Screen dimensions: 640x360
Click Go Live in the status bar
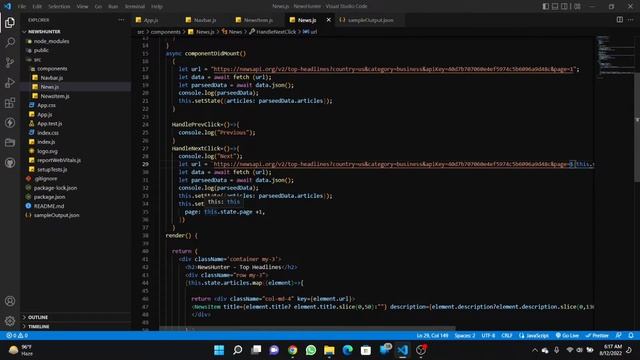coord(567,336)
